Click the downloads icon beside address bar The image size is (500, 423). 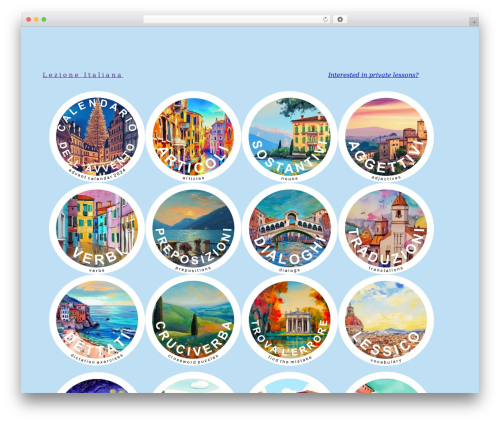pyautogui.click(x=340, y=19)
